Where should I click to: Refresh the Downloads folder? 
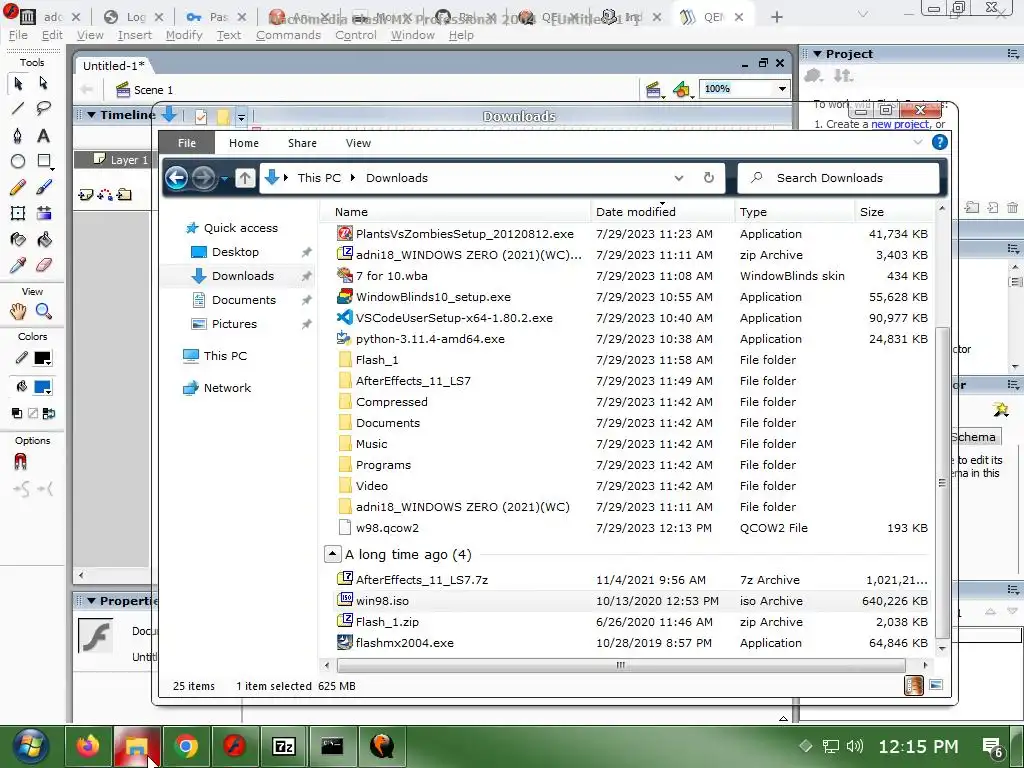(709, 178)
